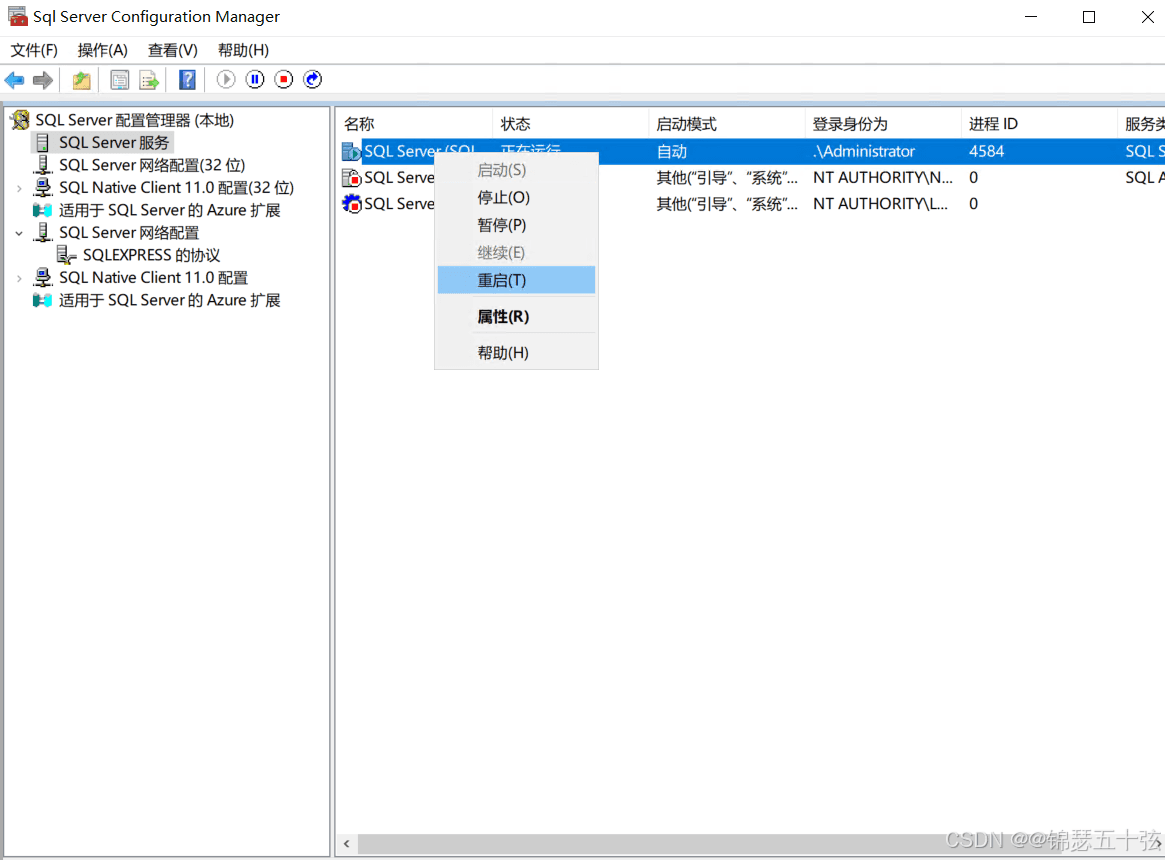Image resolution: width=1165 pixels, height=860 pixels.
Task: Expand the SQL Native Client 11.0 配置(32 位) node
Action: [x=19, y=189]
